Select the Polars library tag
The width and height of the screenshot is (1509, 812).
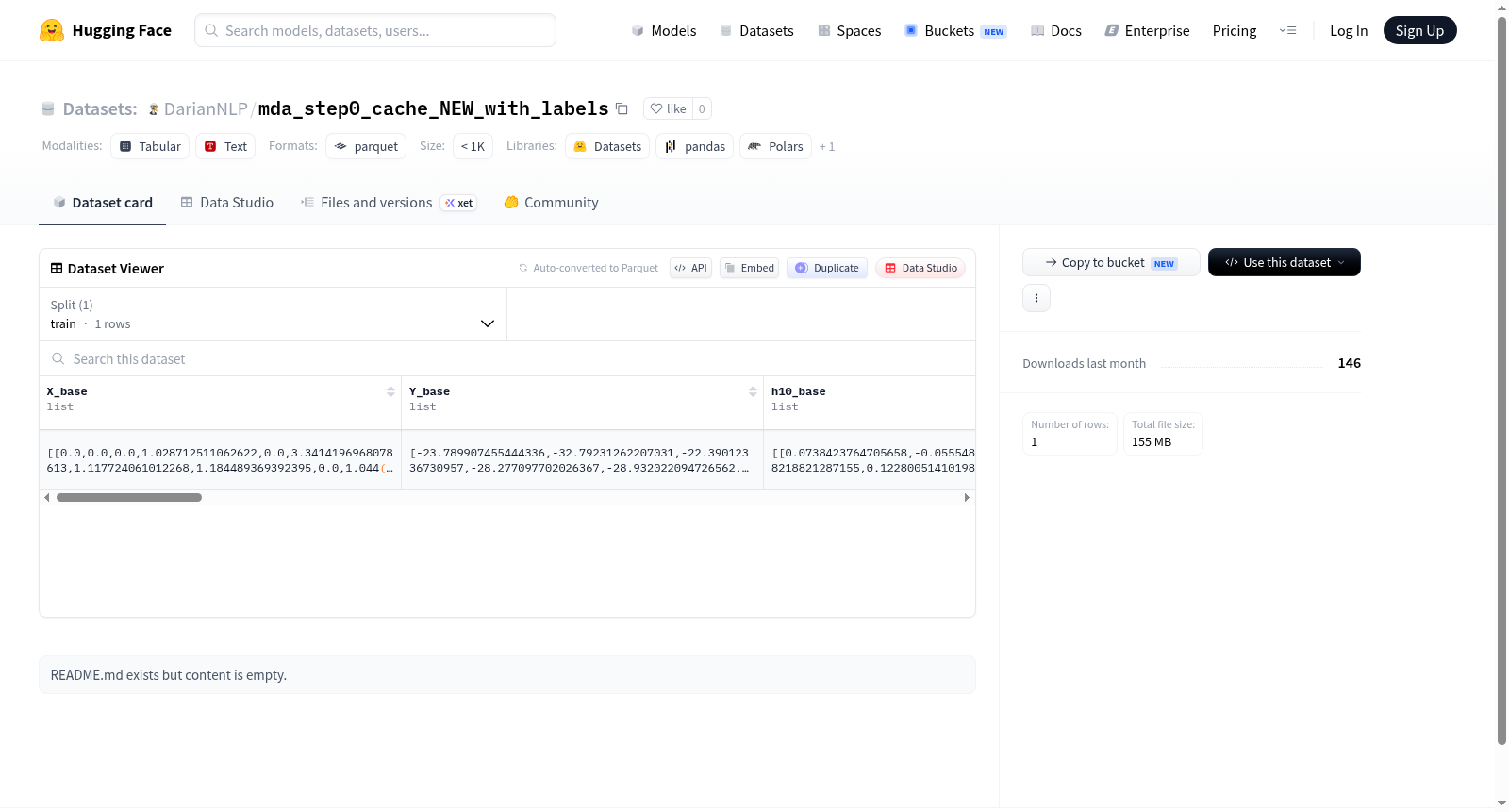775,146
